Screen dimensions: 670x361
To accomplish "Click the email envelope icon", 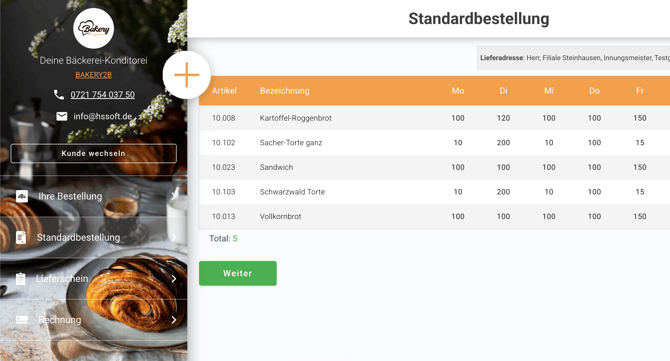I will pos(62,116).
